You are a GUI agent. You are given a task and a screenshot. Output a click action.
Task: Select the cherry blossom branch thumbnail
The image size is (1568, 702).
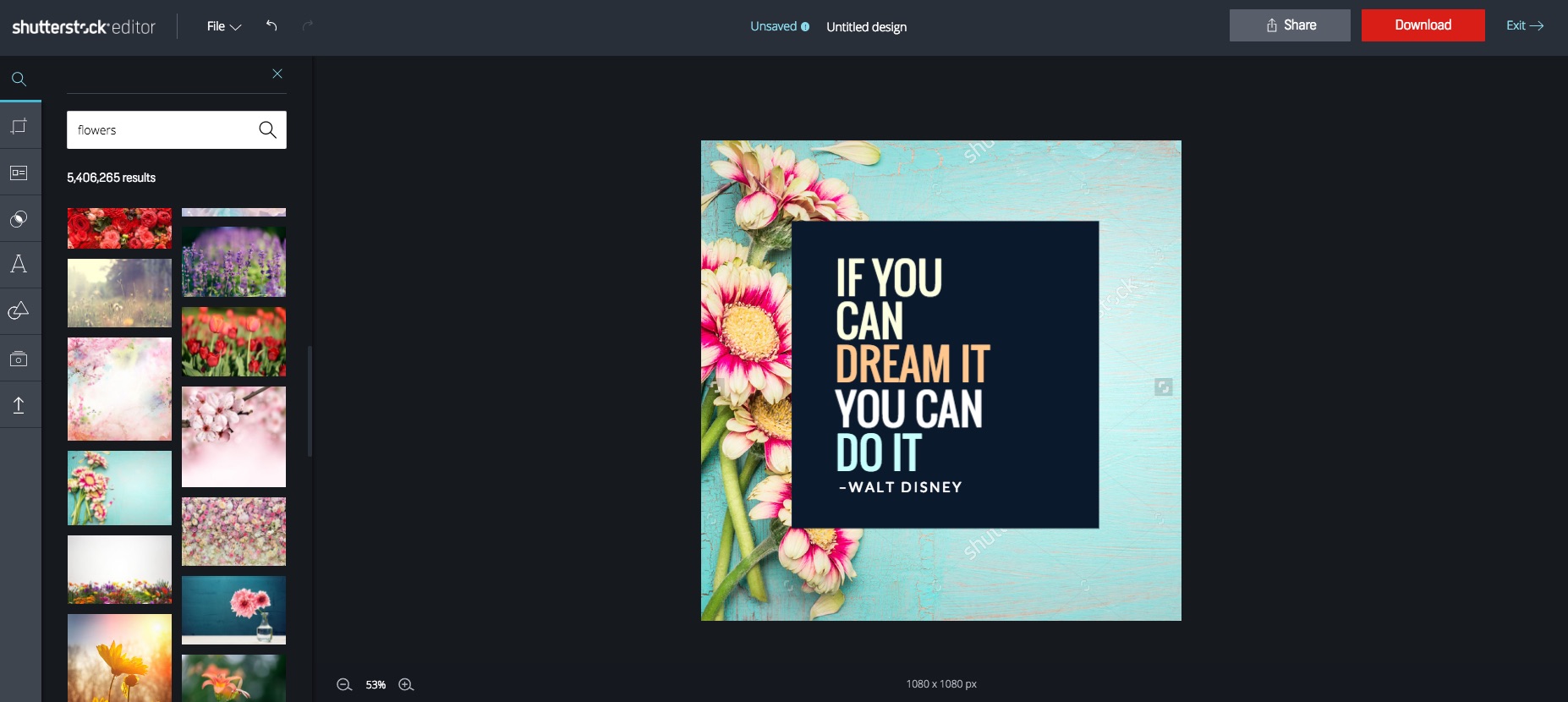233,436
